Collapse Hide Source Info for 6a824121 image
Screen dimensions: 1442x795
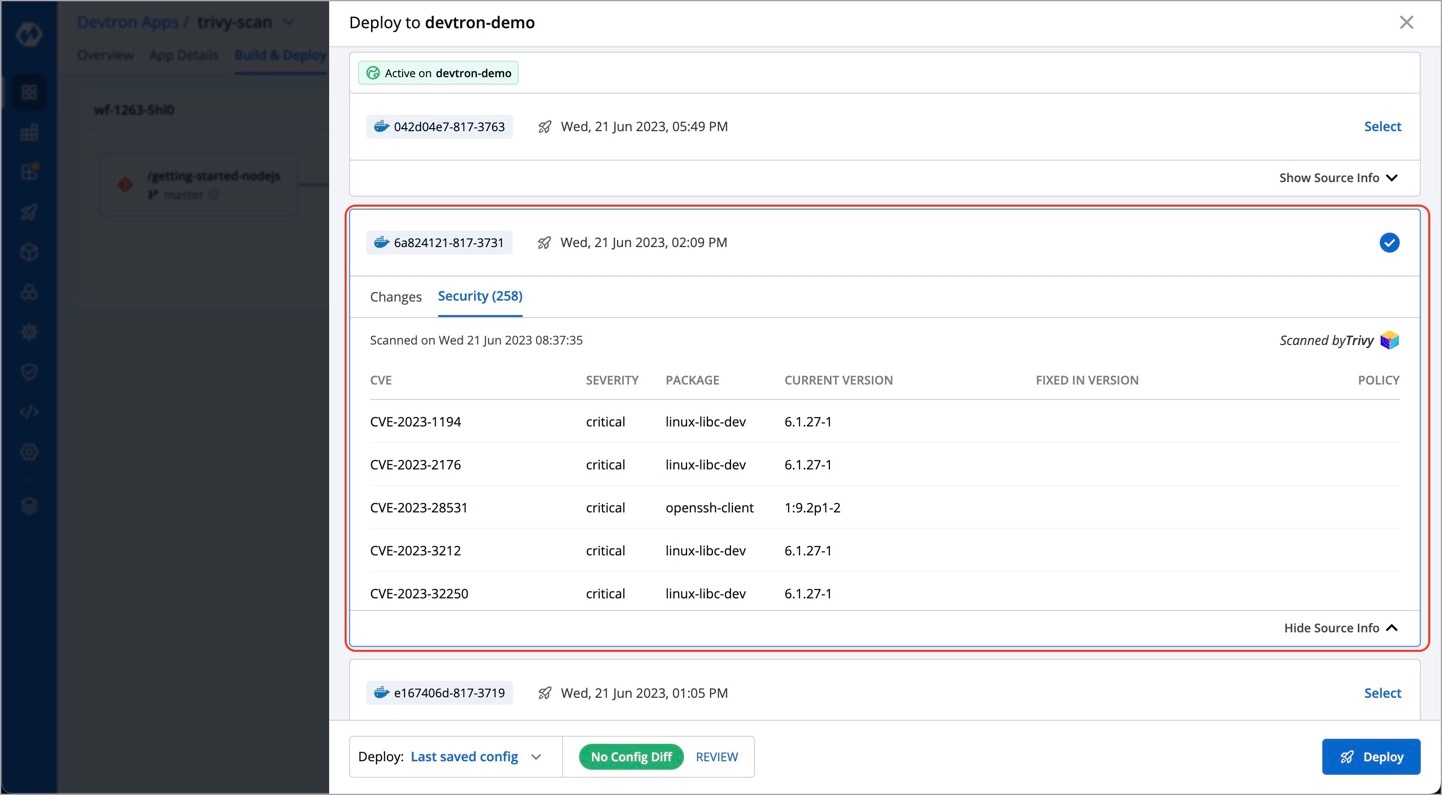[x=1340, y=628]
